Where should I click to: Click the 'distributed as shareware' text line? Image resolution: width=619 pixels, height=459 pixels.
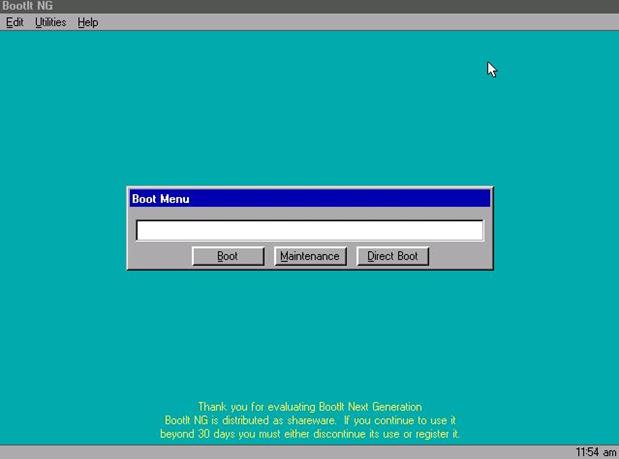point(310,420)
